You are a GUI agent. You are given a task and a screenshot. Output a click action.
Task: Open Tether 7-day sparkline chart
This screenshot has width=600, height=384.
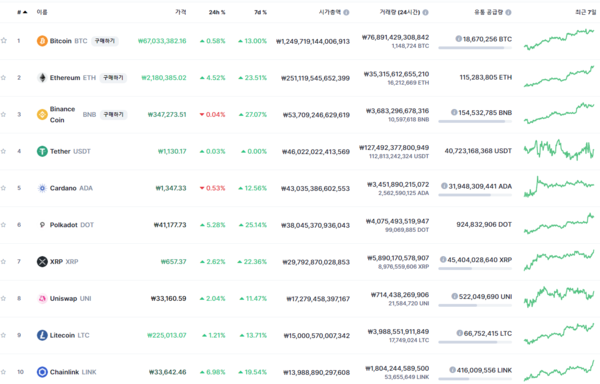[x=559, y=150]
